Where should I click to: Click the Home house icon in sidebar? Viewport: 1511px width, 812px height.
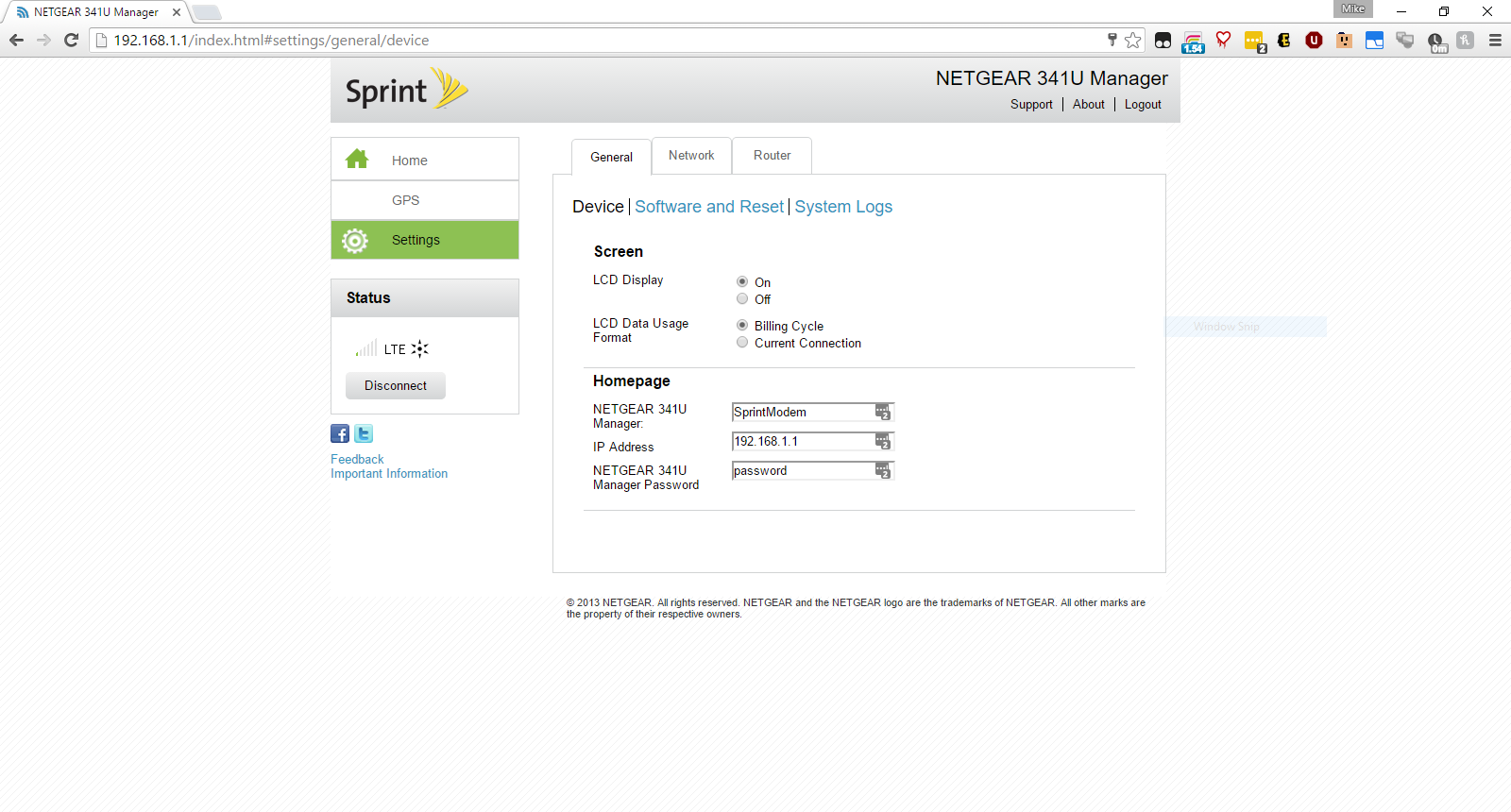pos(356,159)
